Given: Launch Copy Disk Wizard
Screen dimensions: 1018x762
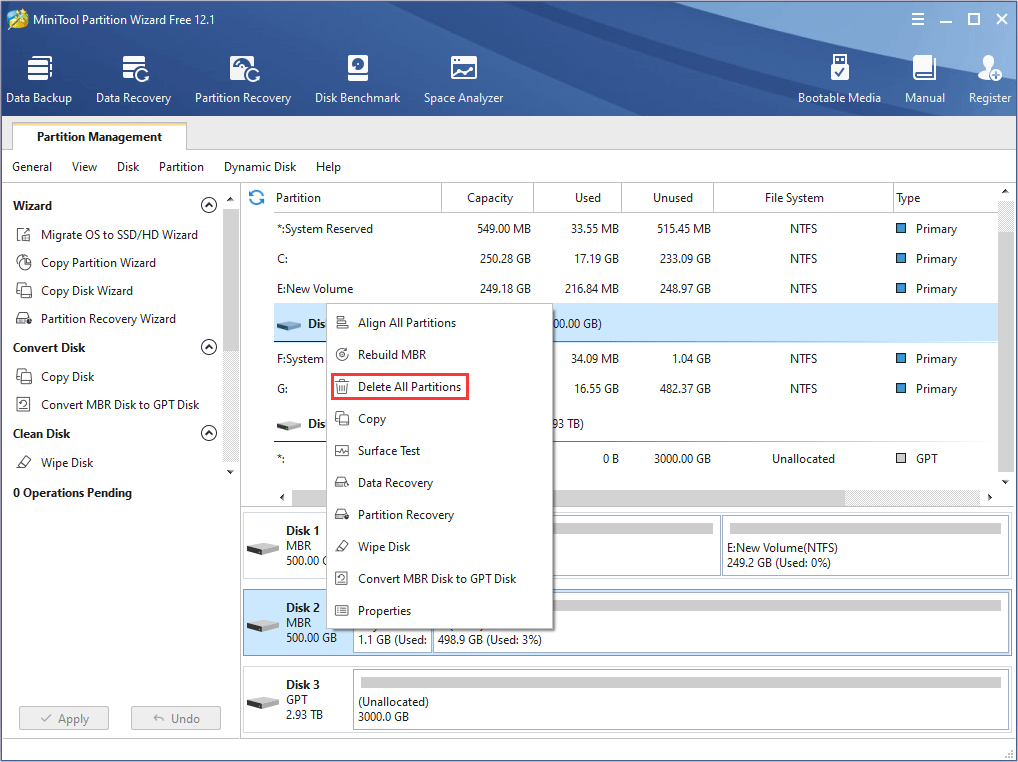Looking at the screenshot, I should pos(74,290).
